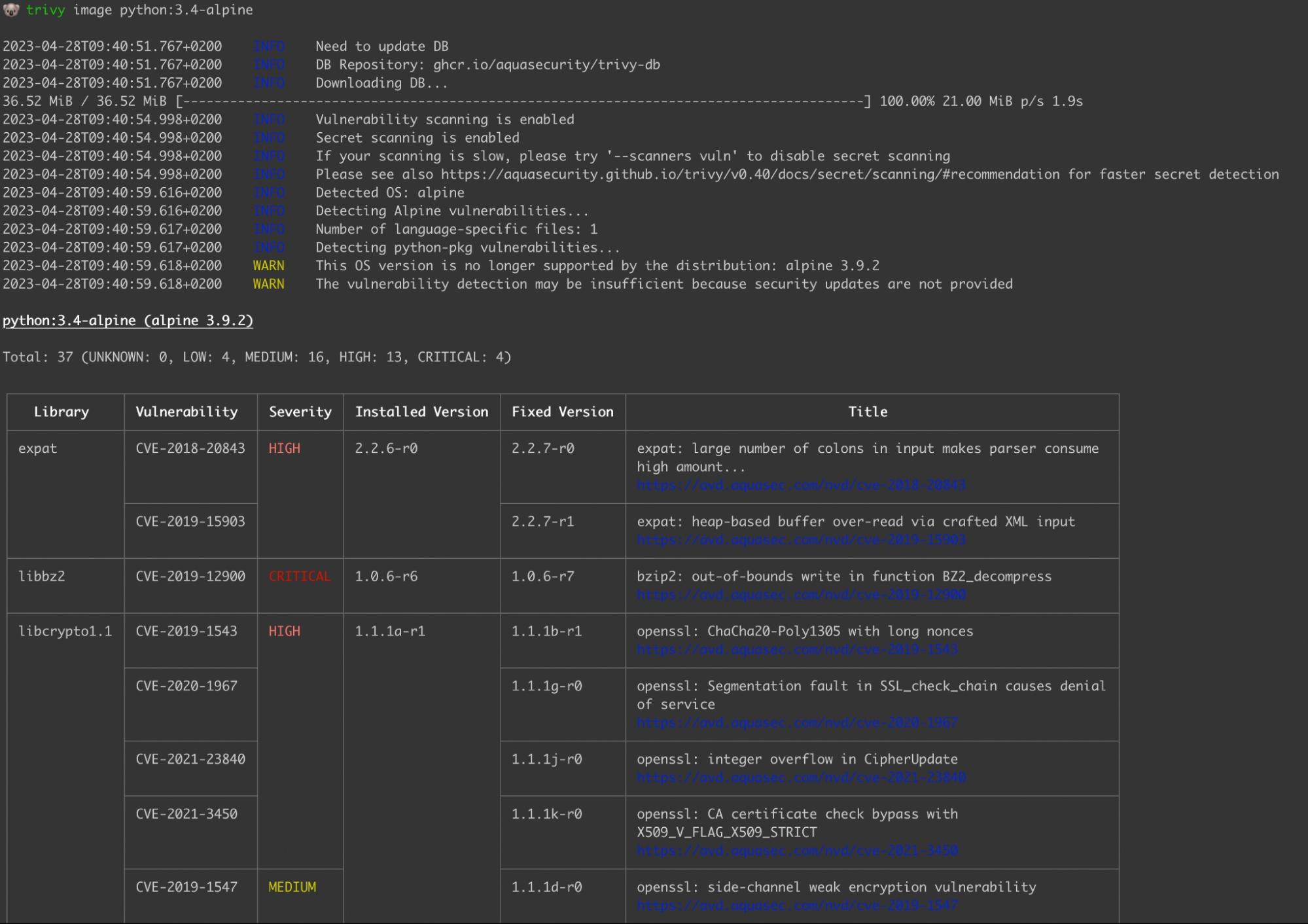Screen dimensions: 1308x924
Task: Open the CVE-2019-1543 advisory link
Action: [x=797, y=649]
